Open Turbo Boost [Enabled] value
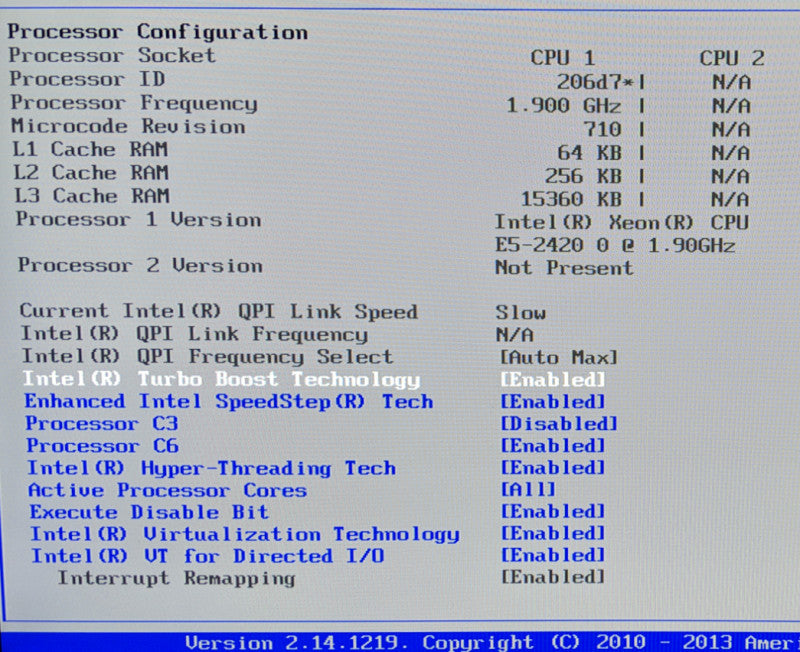 pos(553,380)
